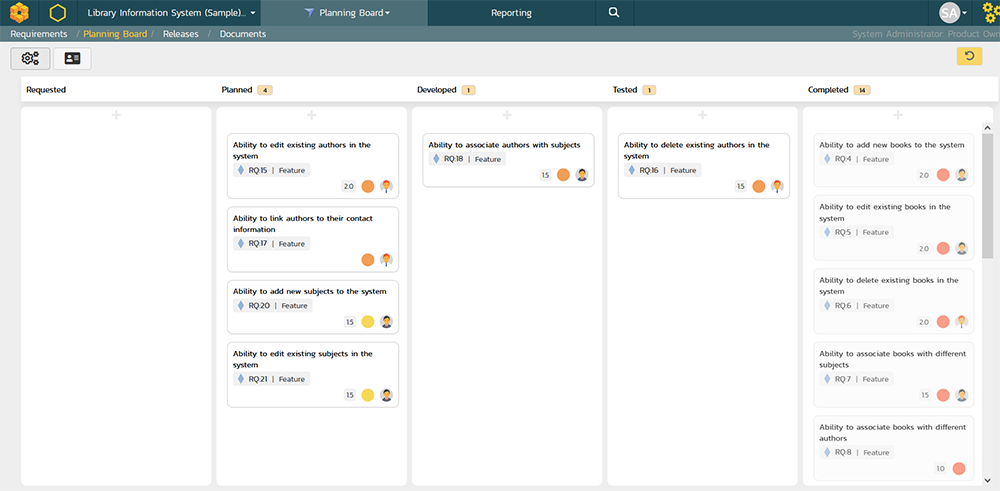
Task: Click the Completed column vertical scrollbar
Action: 988,200
